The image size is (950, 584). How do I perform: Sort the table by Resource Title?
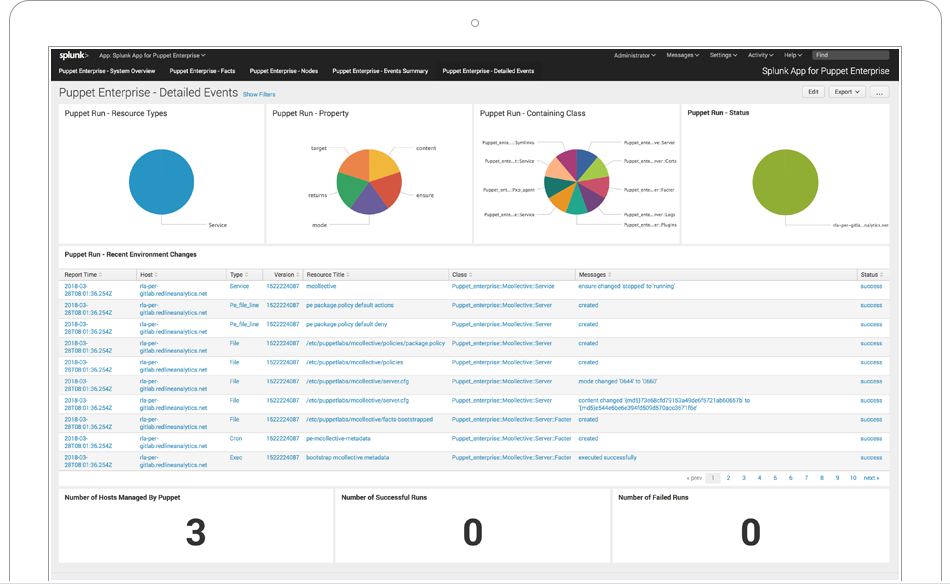(328, 275)
